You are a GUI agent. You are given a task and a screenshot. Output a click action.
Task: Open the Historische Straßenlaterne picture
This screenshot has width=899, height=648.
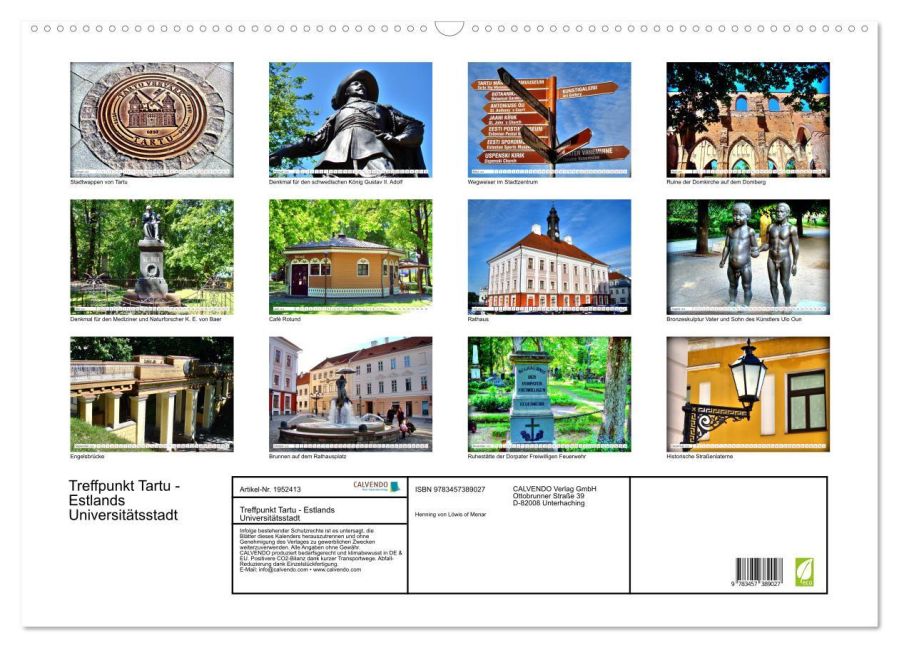click(x=747, y=394)
